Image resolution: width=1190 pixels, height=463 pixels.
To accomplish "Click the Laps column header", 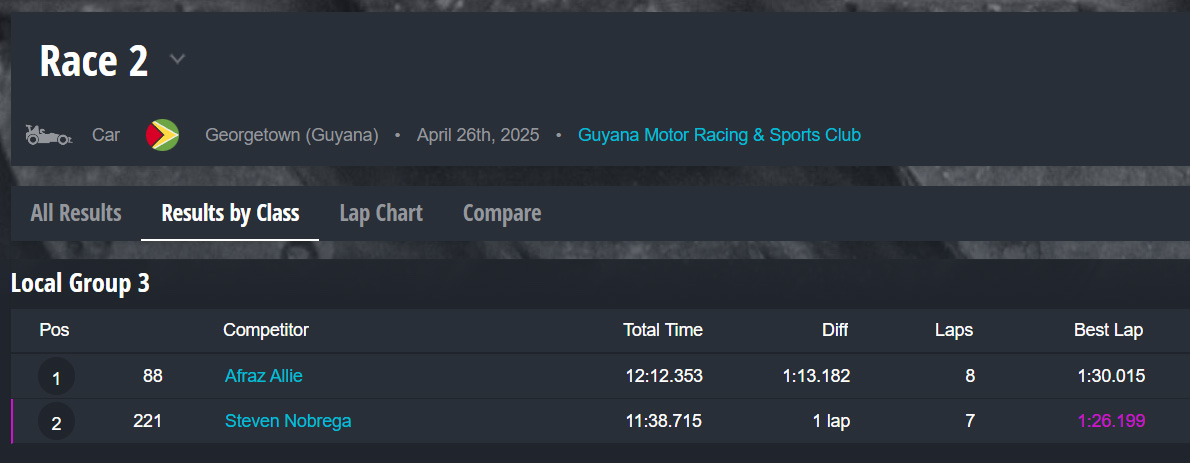I will pyautogui.click(x=953, y=330).
